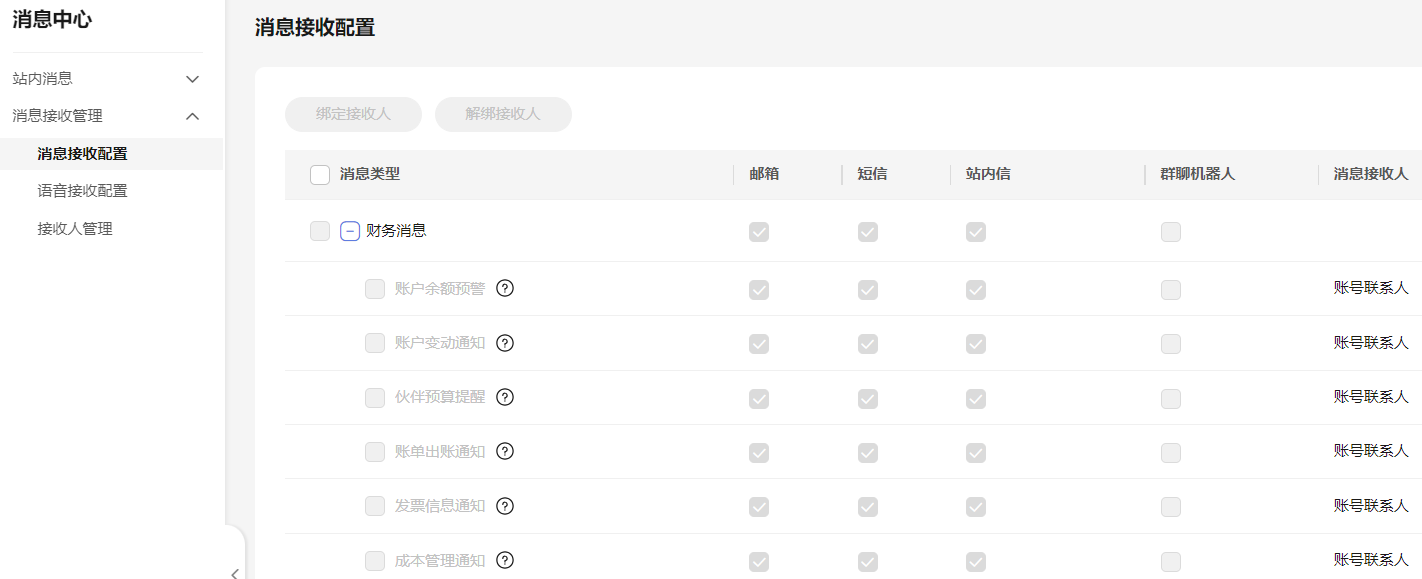This screenshot has height=579, width=1422.
Task: Check the 账户余额预警 row selection checkbox
Action: point(375,289)
